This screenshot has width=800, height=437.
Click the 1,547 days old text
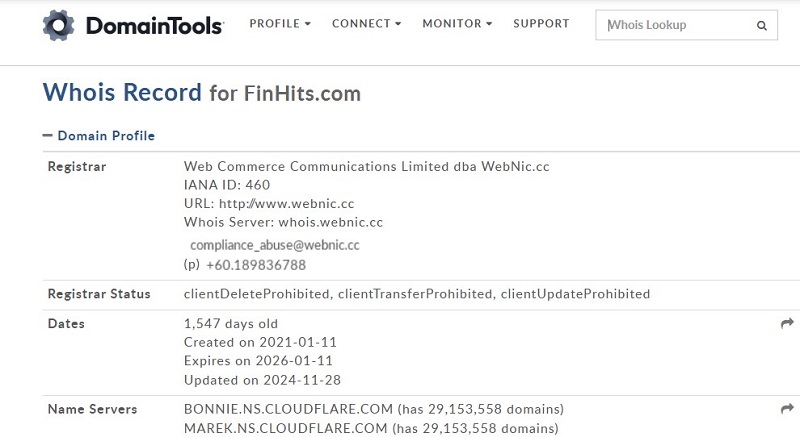231,324
